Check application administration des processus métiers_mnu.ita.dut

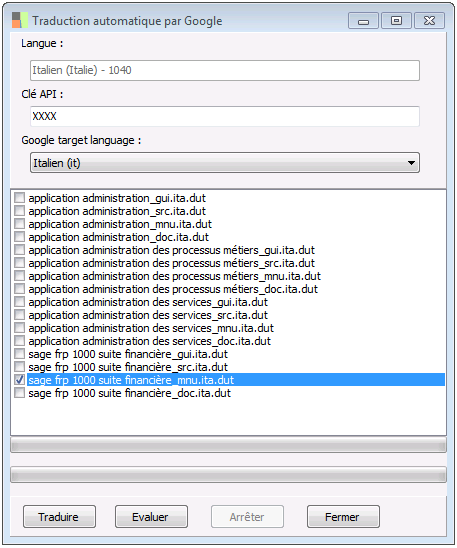pos(20,276)
